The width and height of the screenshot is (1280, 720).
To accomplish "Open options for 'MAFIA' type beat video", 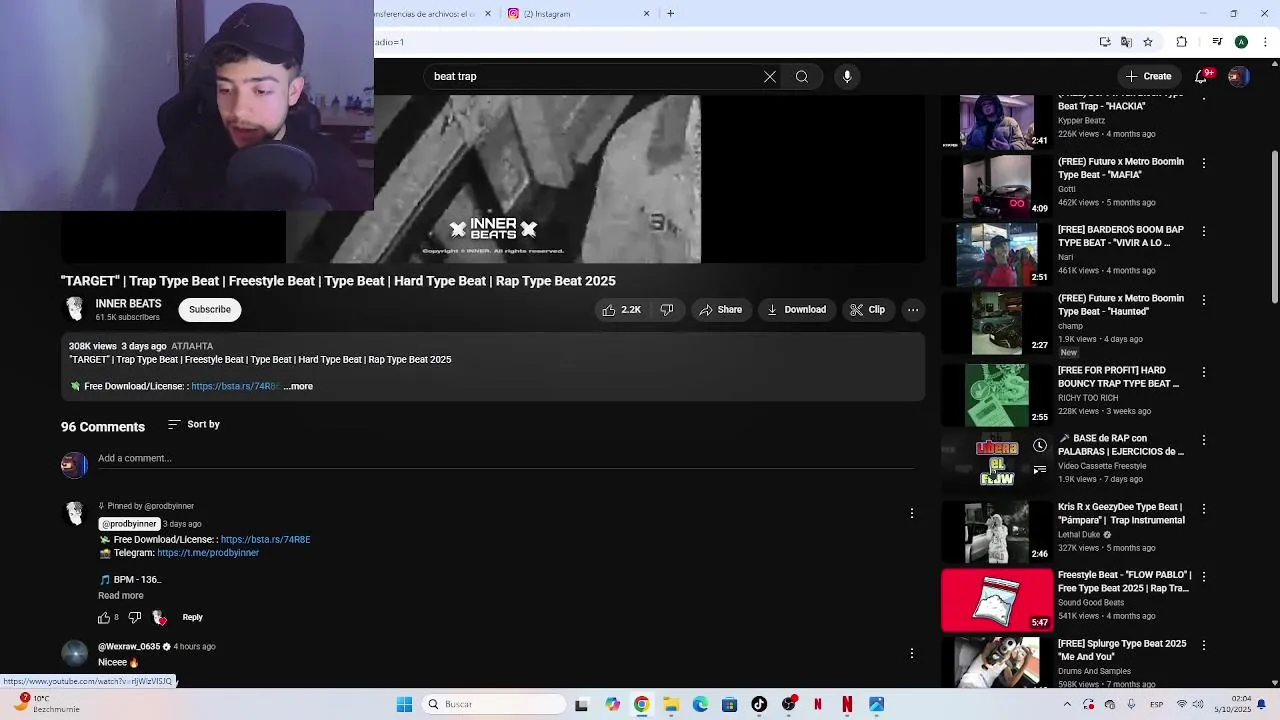I will point(1204,163).
